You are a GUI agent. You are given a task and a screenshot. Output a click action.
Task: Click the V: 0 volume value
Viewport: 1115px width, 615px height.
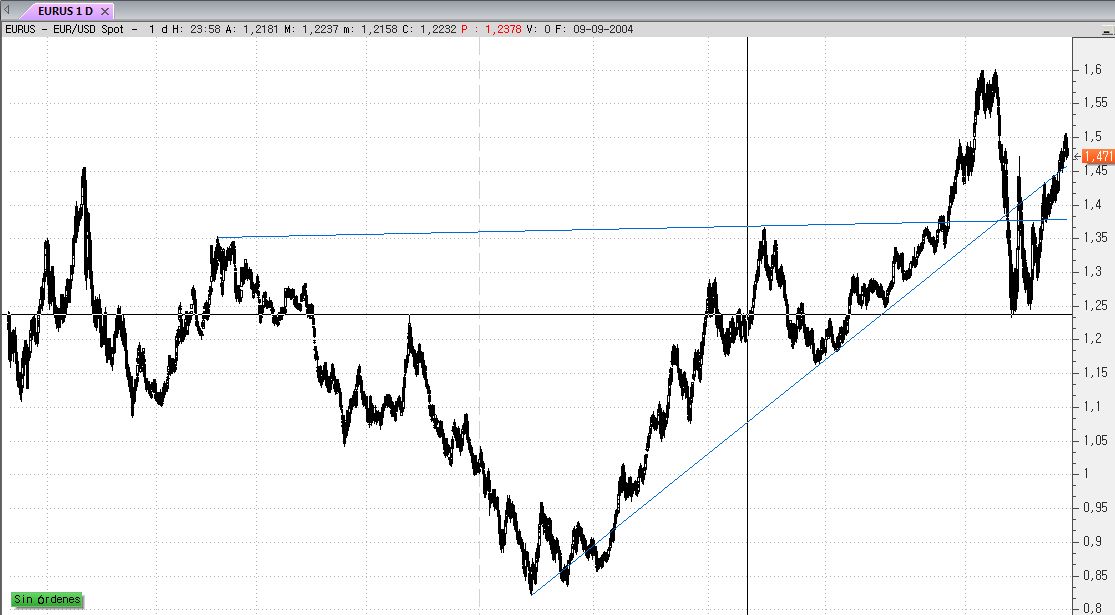[x=538, y=29]
